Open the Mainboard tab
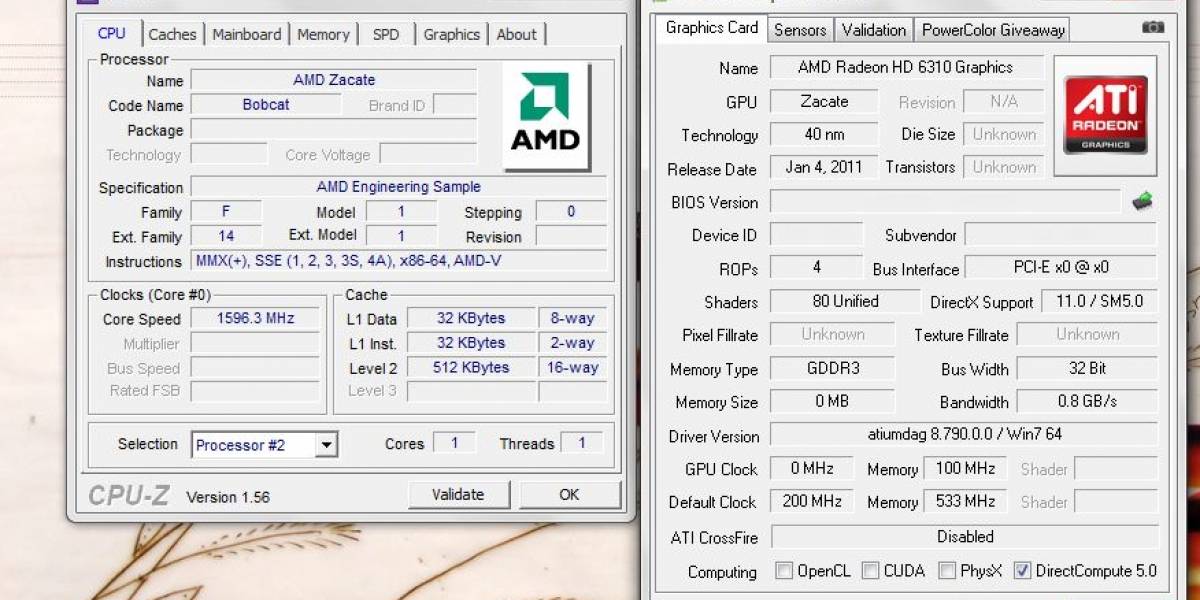 point(249,34)
